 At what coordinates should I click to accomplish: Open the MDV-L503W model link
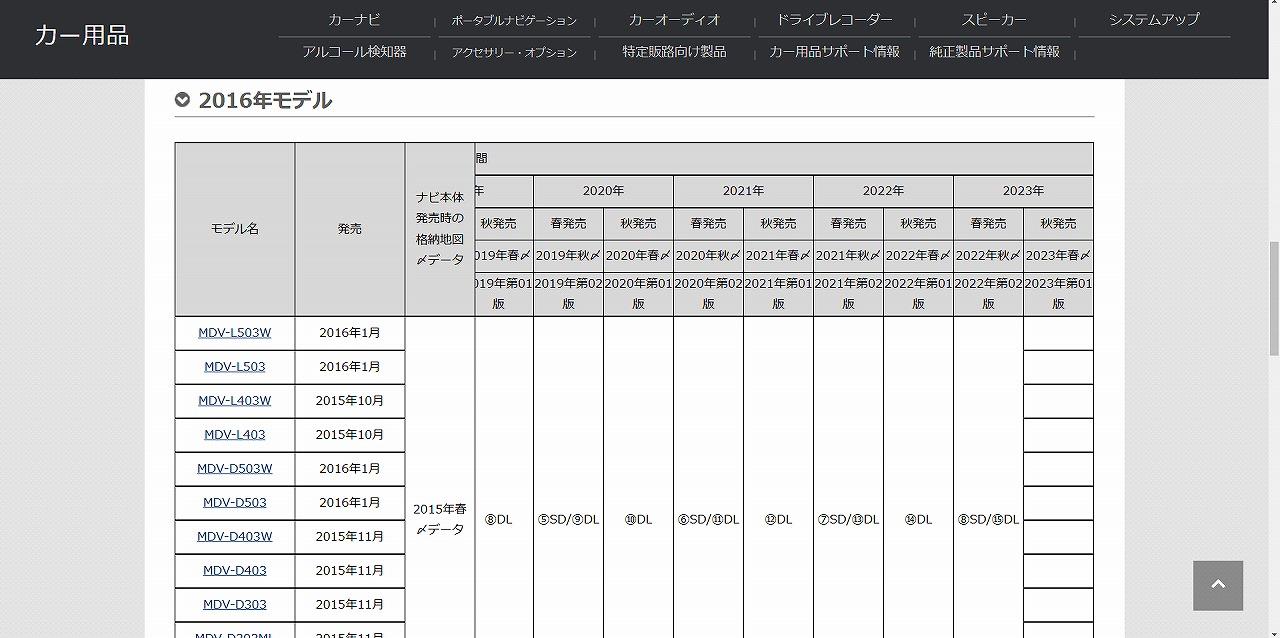235,333
